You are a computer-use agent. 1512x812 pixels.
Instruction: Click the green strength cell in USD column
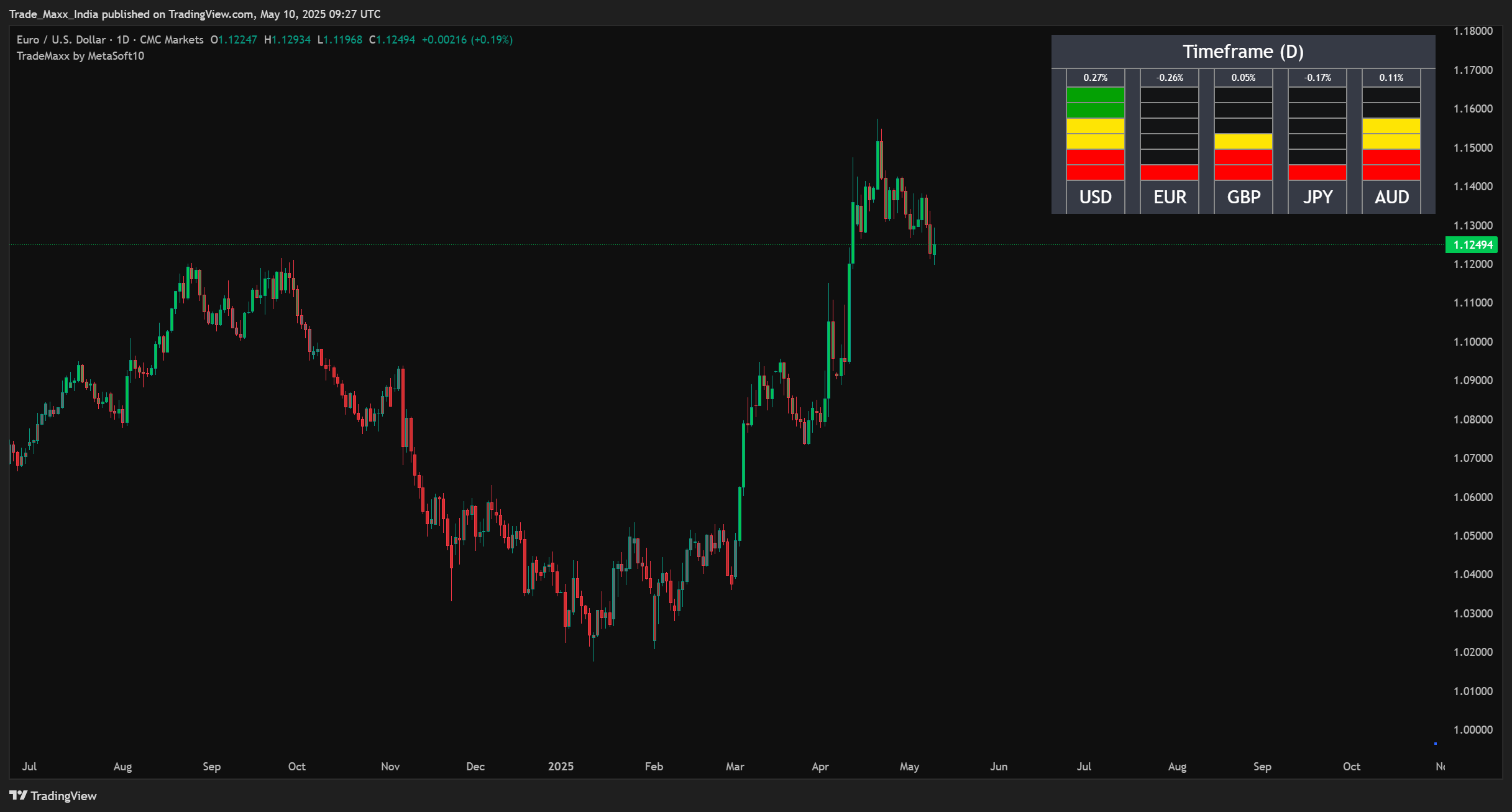tap(1095, 94)
